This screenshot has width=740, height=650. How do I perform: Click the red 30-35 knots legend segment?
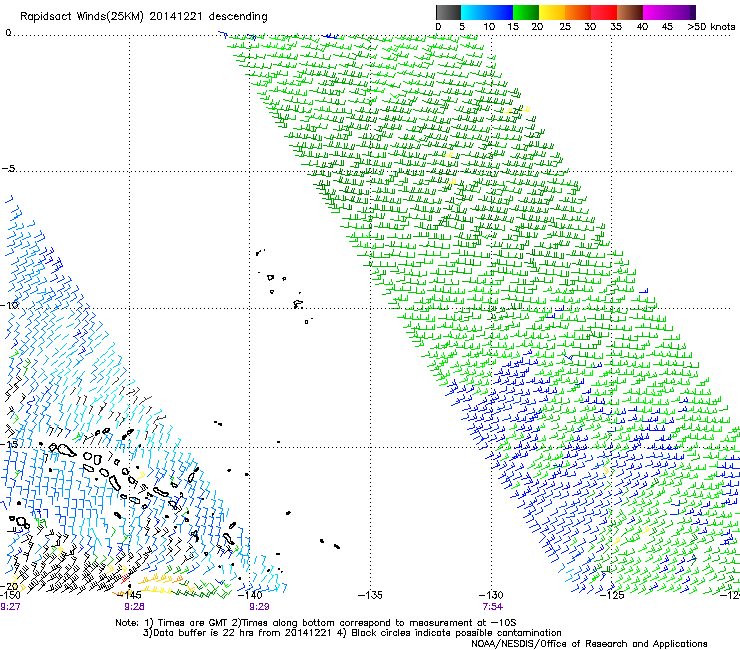pyautogui.click(x=604, y=12)
